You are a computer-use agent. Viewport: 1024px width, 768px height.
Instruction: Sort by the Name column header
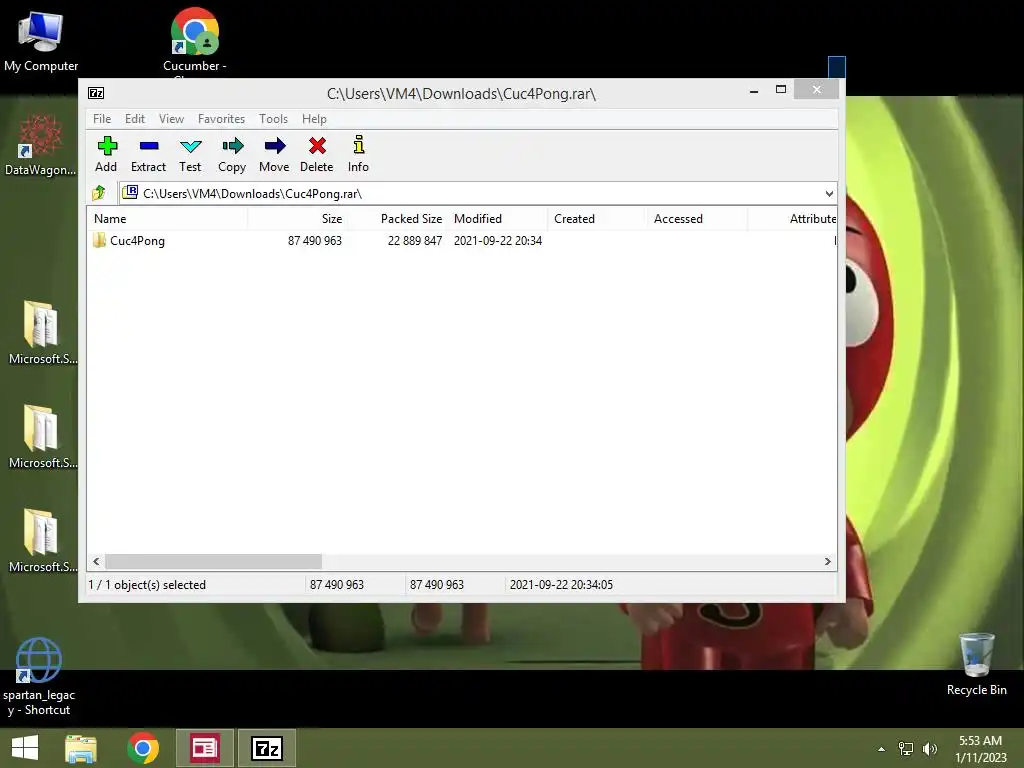tap(167, 219)
